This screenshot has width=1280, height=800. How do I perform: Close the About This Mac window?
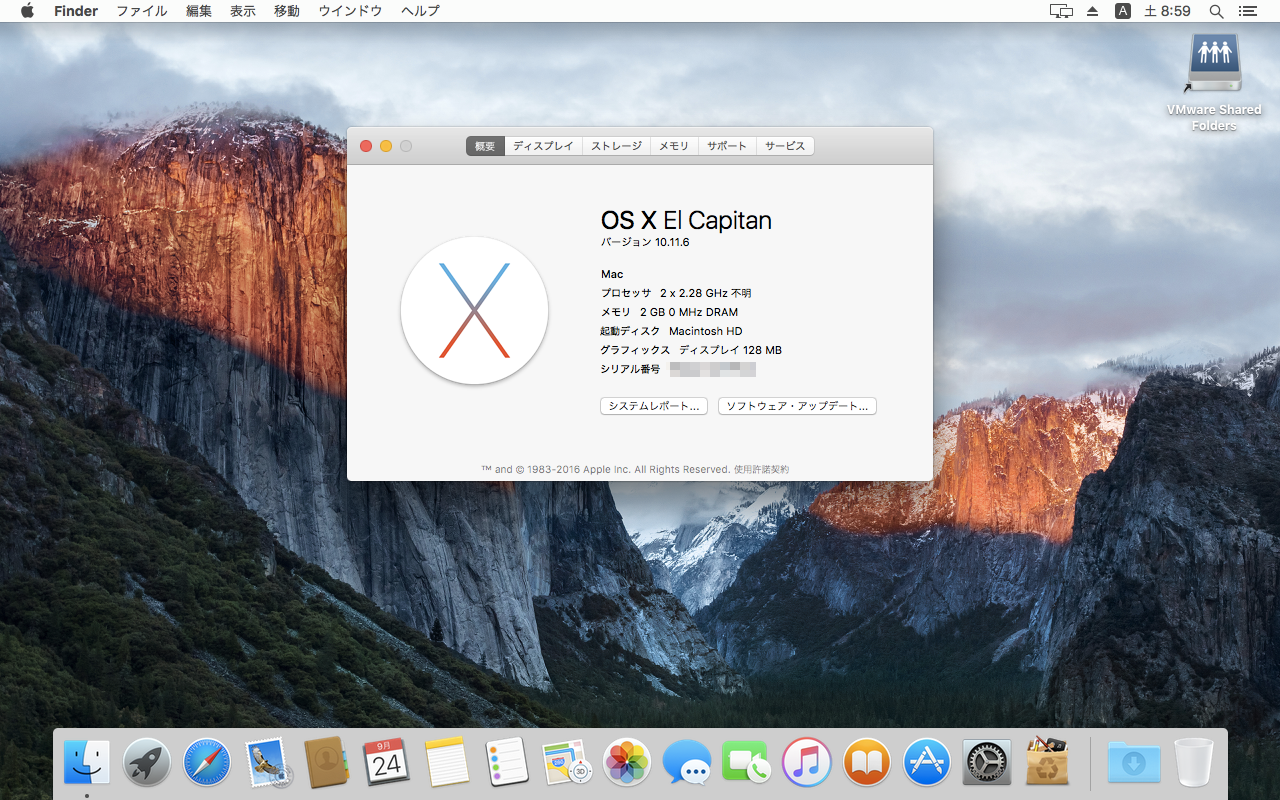click(366, 146)
